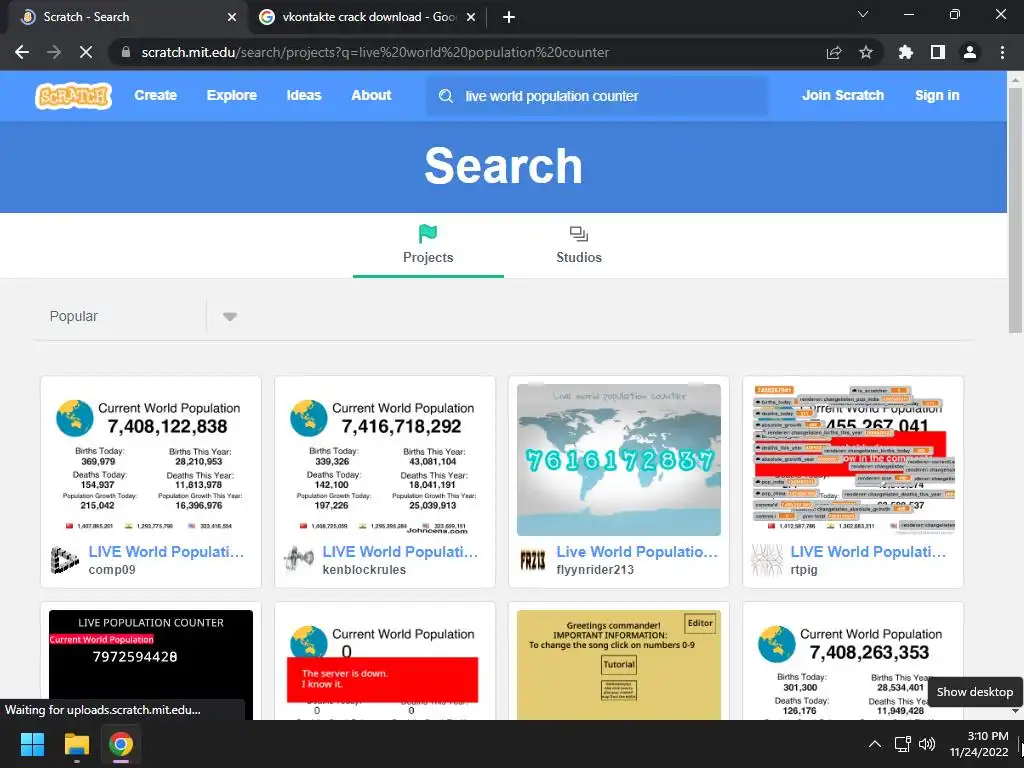Expand sort options with the arrow
The width and height of the screenshot is (1024, 768).
(229, 317)
